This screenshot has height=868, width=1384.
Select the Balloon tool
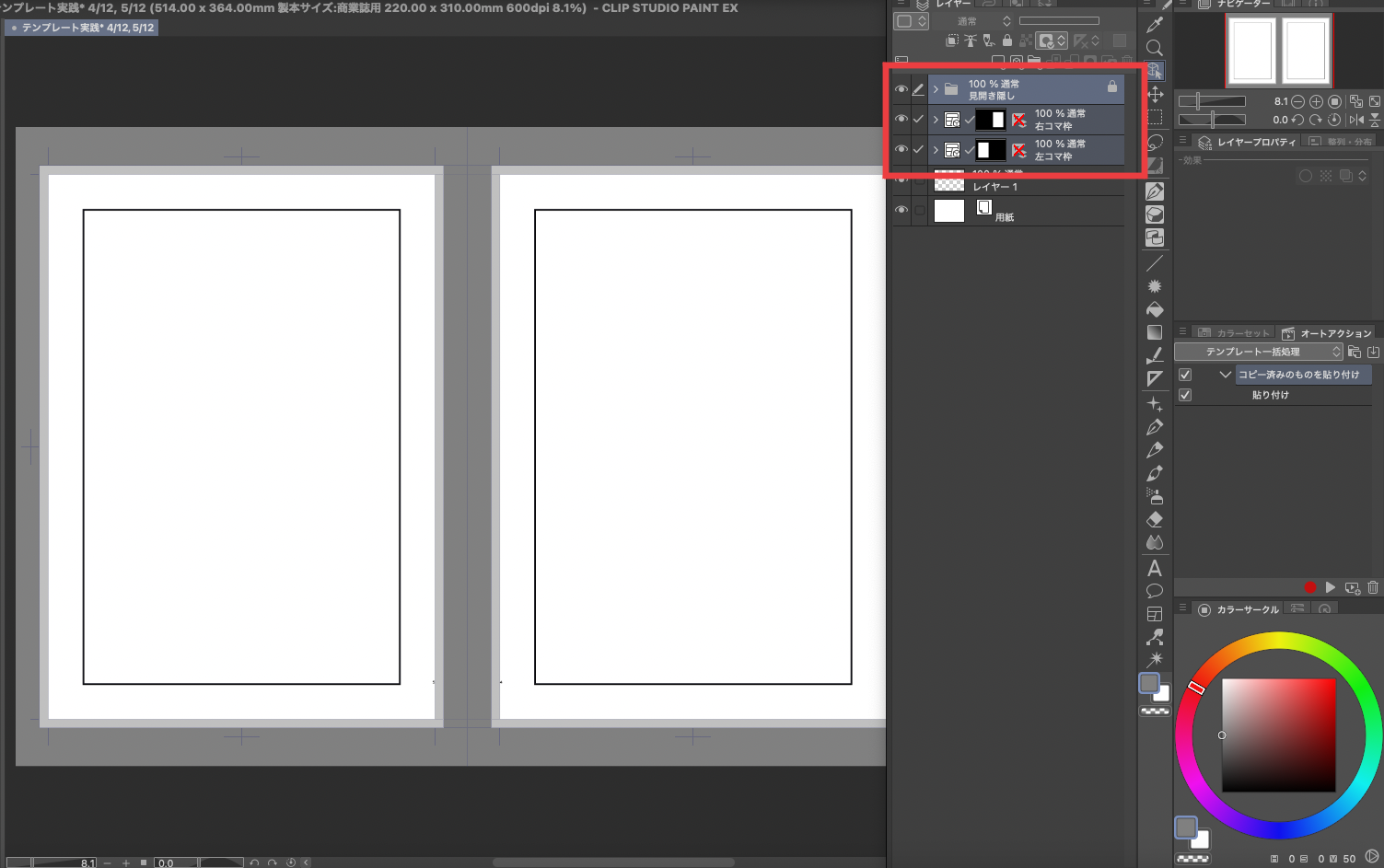click(x=1155, y=591)
